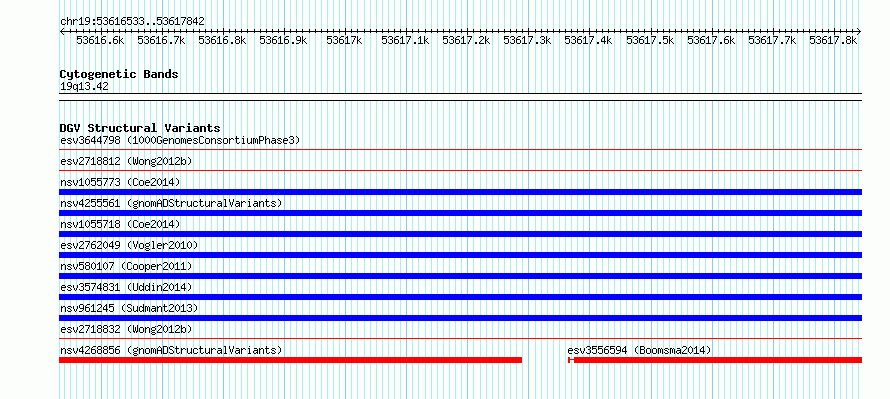
Task: Click the 53617.2k ruler tick label
Action: coord(466,40)
